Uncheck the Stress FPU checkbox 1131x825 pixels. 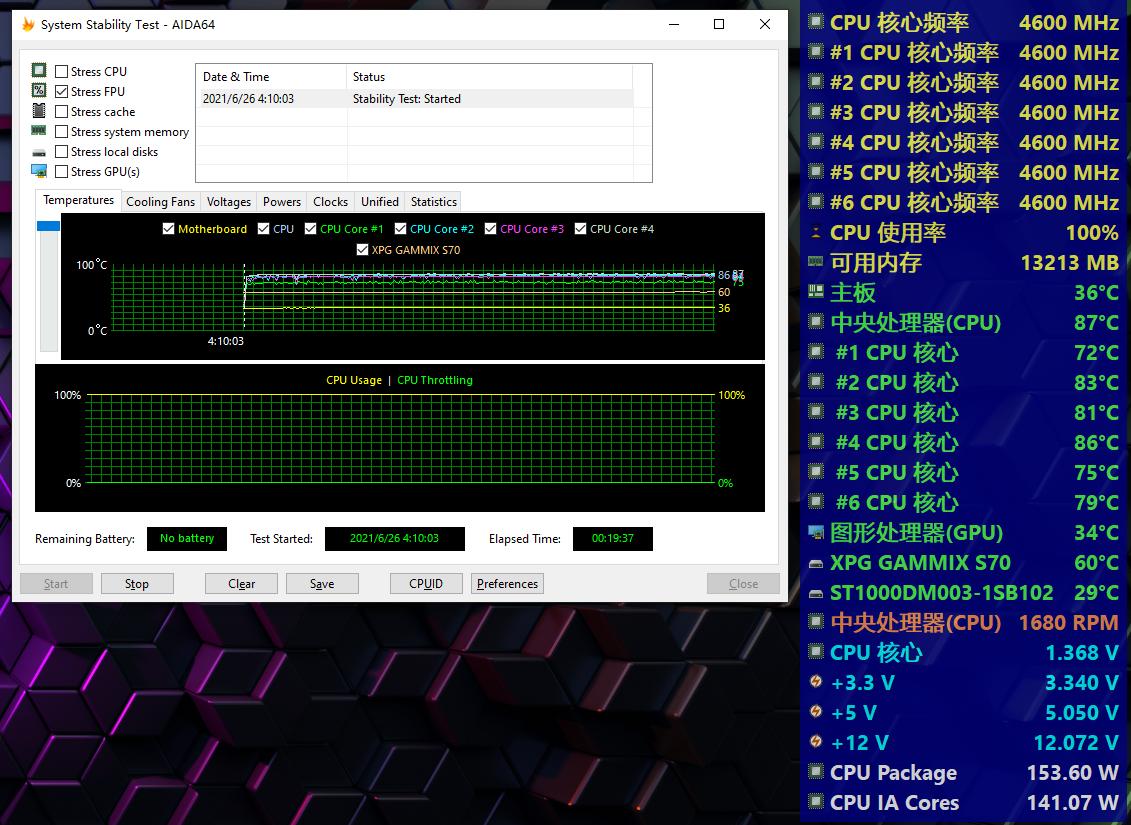(62, 92)
